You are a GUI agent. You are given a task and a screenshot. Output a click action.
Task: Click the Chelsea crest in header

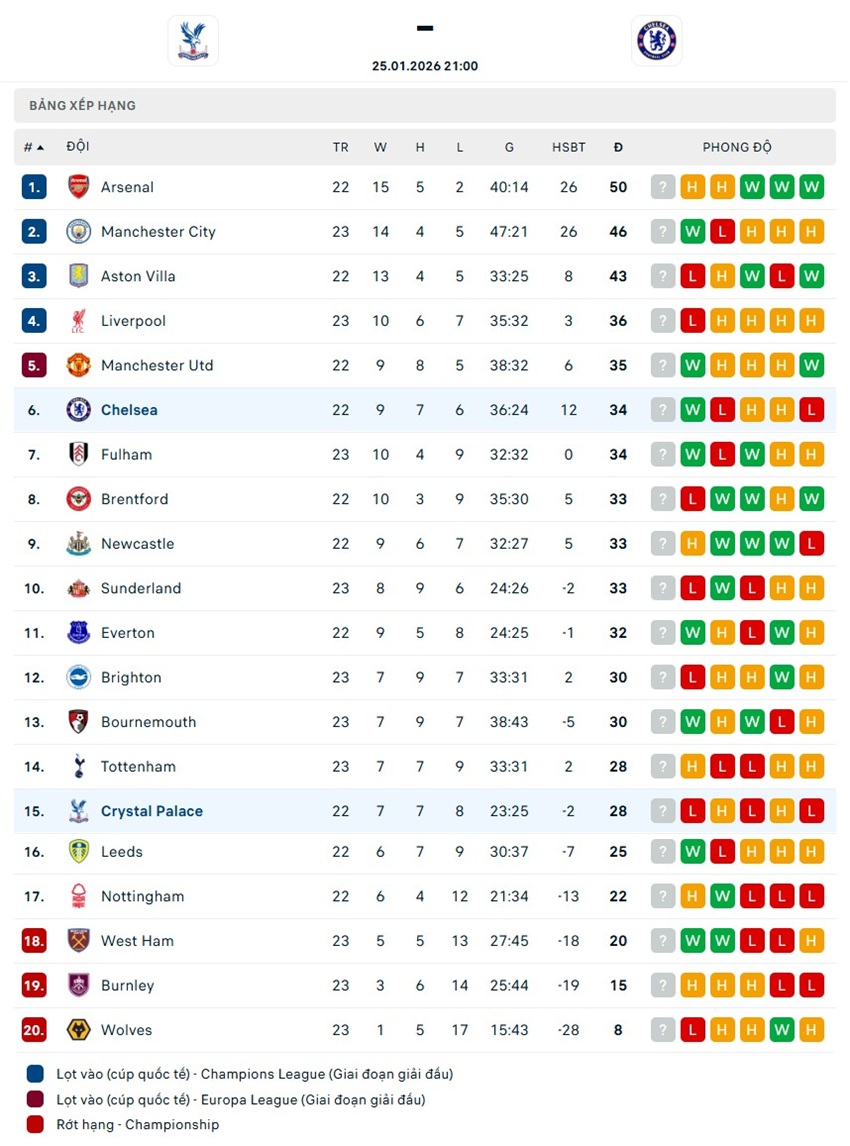click(656, 41)
